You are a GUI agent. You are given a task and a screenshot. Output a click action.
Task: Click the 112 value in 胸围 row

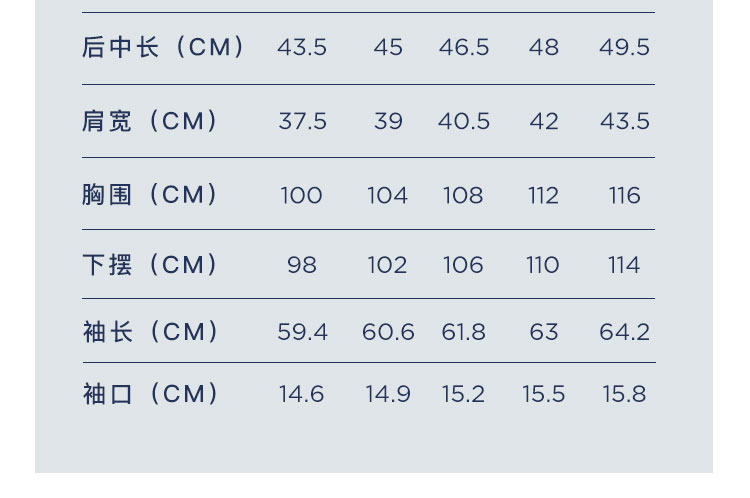click(x=543, y=195)
